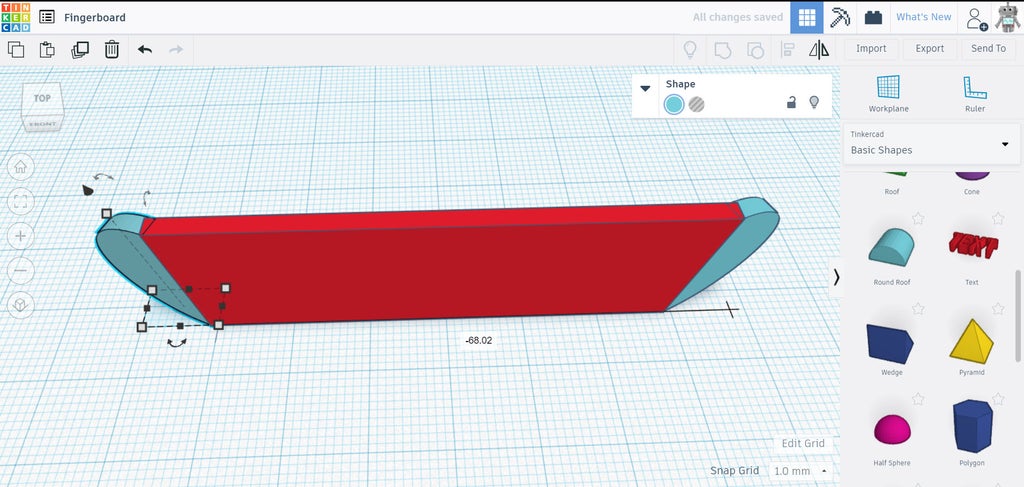Open Bricks mode
1024x487 pixels.
click(x=873, y=18)
